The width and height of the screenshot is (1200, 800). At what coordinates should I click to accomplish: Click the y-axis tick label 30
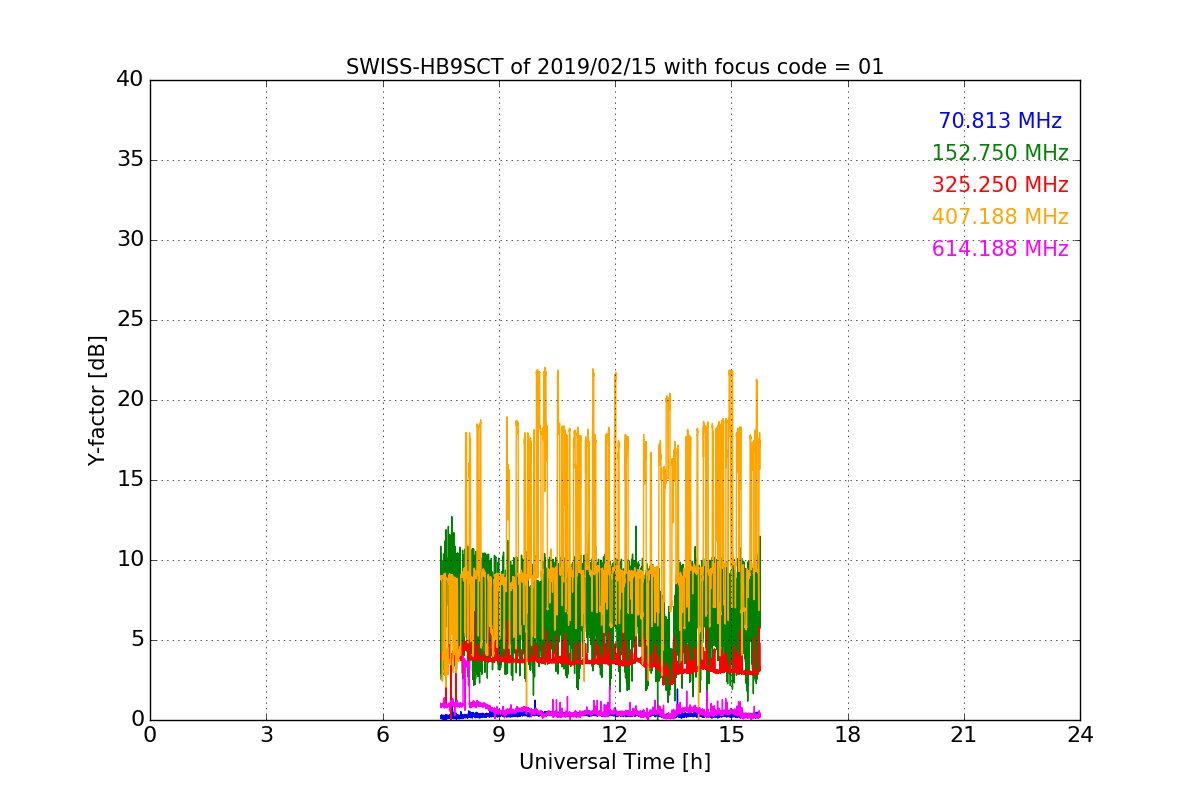point(130,240)
